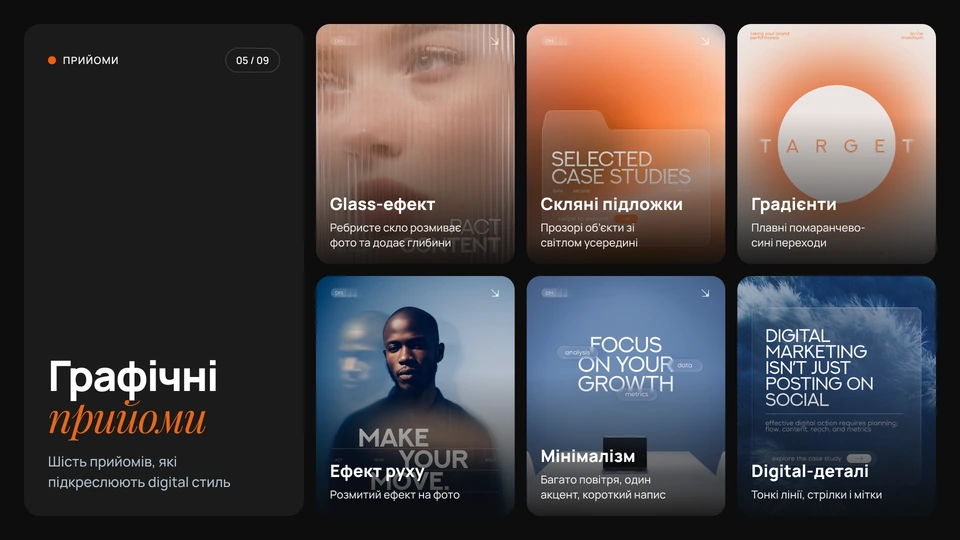Click the woman's eye in Glass-ефект card
Image resolution: width=960 pixels, height=540 pixels.
pos(433,61)
